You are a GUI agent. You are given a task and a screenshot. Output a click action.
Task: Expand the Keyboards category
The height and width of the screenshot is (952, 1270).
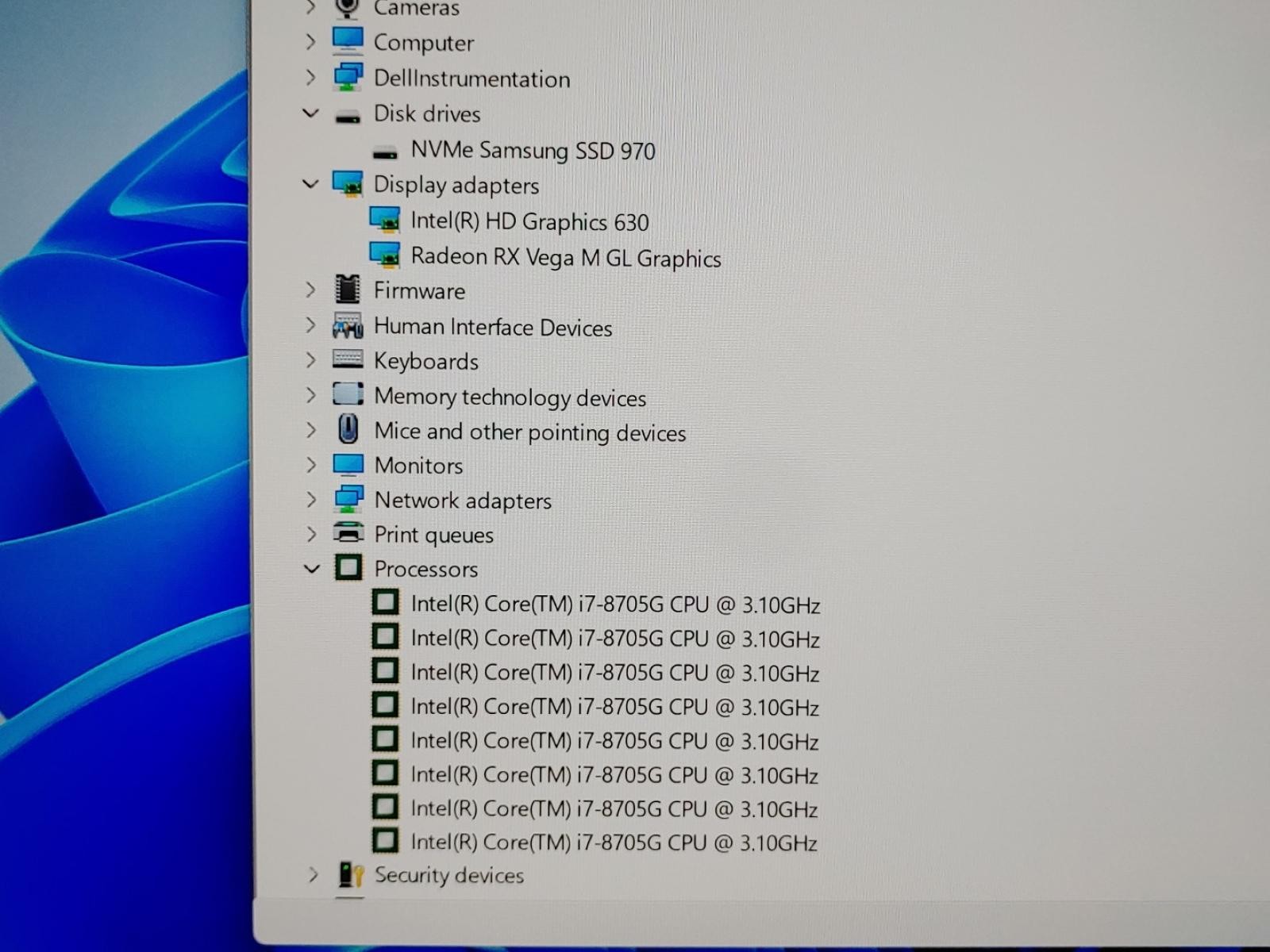click(310, 360)
